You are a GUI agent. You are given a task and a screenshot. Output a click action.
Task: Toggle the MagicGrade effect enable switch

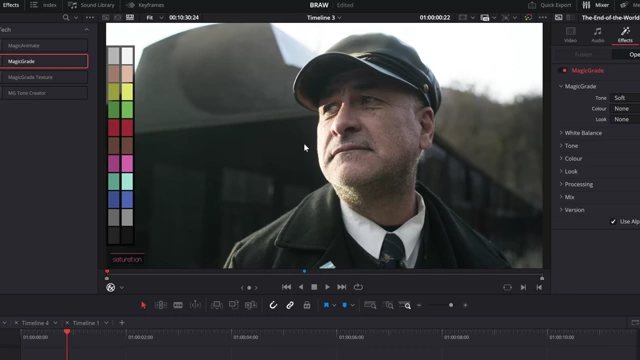coord(563,70)
